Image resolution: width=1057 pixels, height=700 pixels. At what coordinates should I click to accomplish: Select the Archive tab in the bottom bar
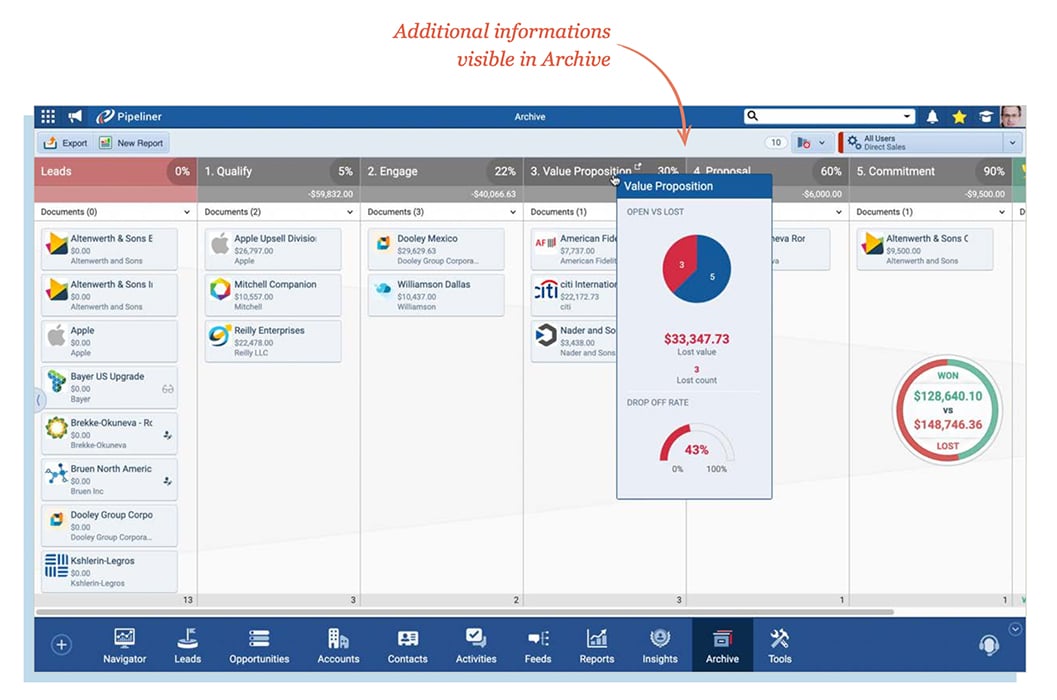click(x=722, y=645)
